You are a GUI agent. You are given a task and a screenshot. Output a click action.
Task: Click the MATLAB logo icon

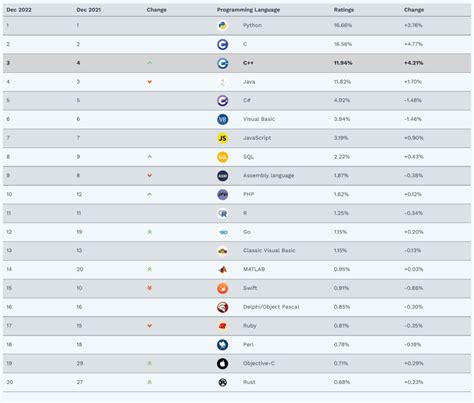pyautogui.click(x=223, y=269)
